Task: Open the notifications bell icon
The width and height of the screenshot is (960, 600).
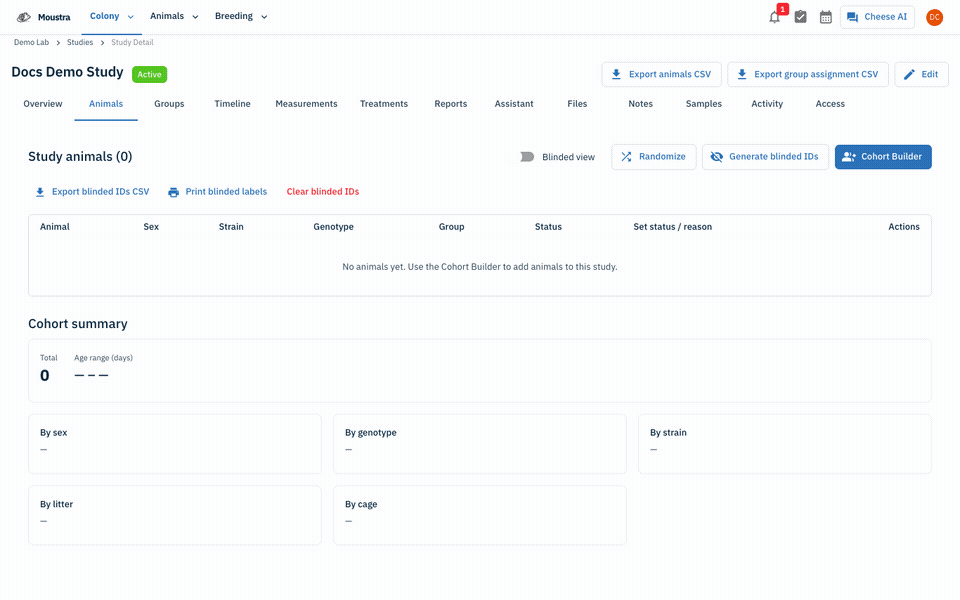Action: (x=774, y=17)
